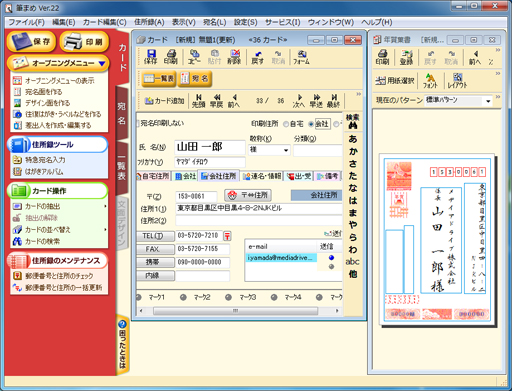Open the ファイル(F) menu
The height and width of the screenshot is (391, 512).
[x=26, y=22]
